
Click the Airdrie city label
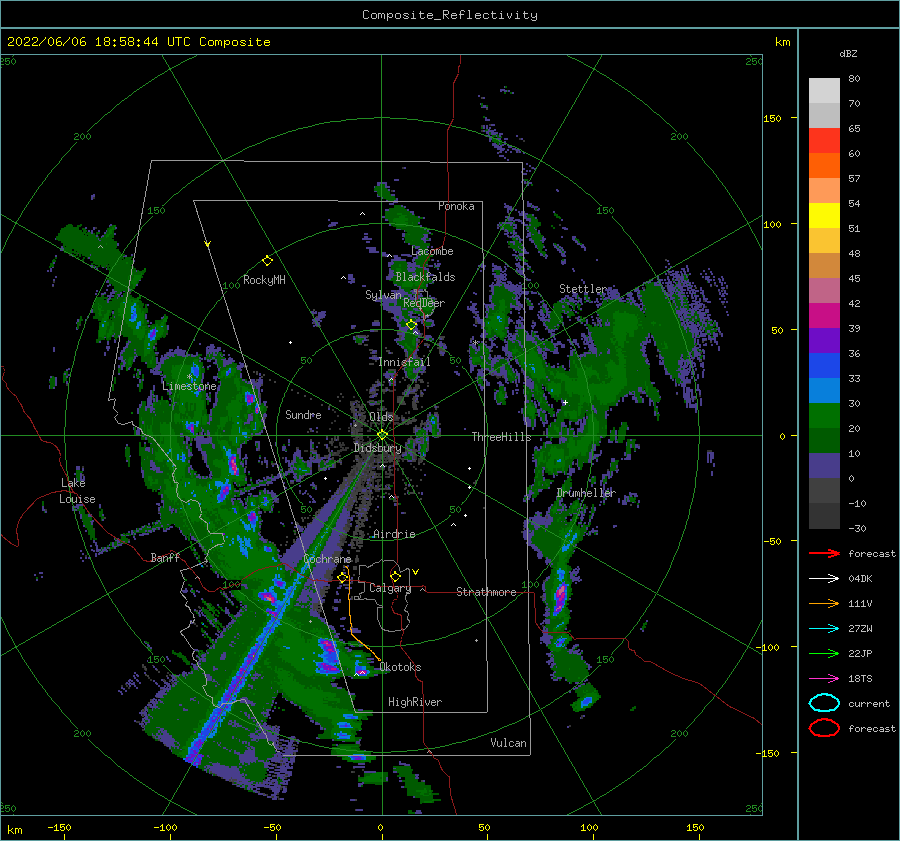(394, 534)
